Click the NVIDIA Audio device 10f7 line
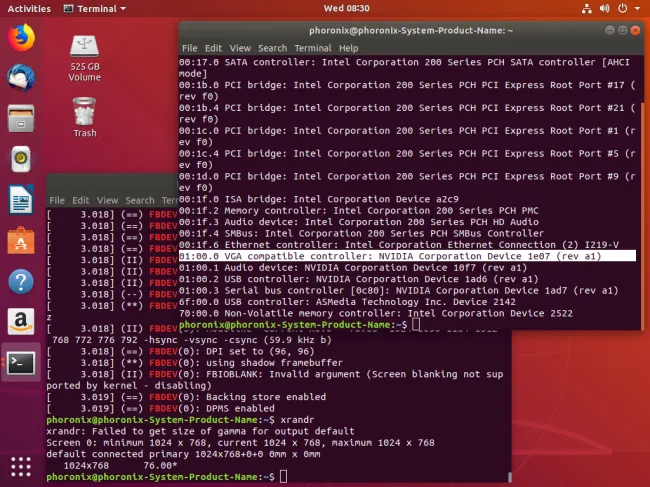The image size is (650, 487). point(353,267)
